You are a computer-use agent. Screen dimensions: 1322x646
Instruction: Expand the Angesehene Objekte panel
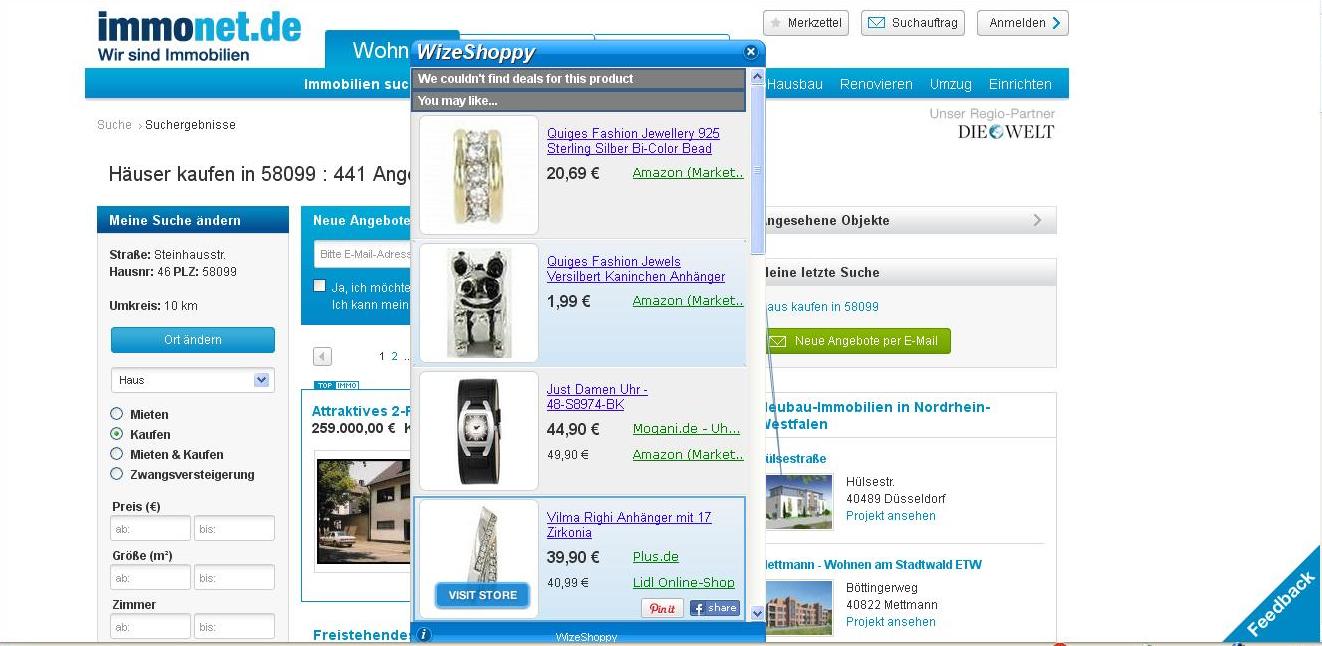[907, 220]
